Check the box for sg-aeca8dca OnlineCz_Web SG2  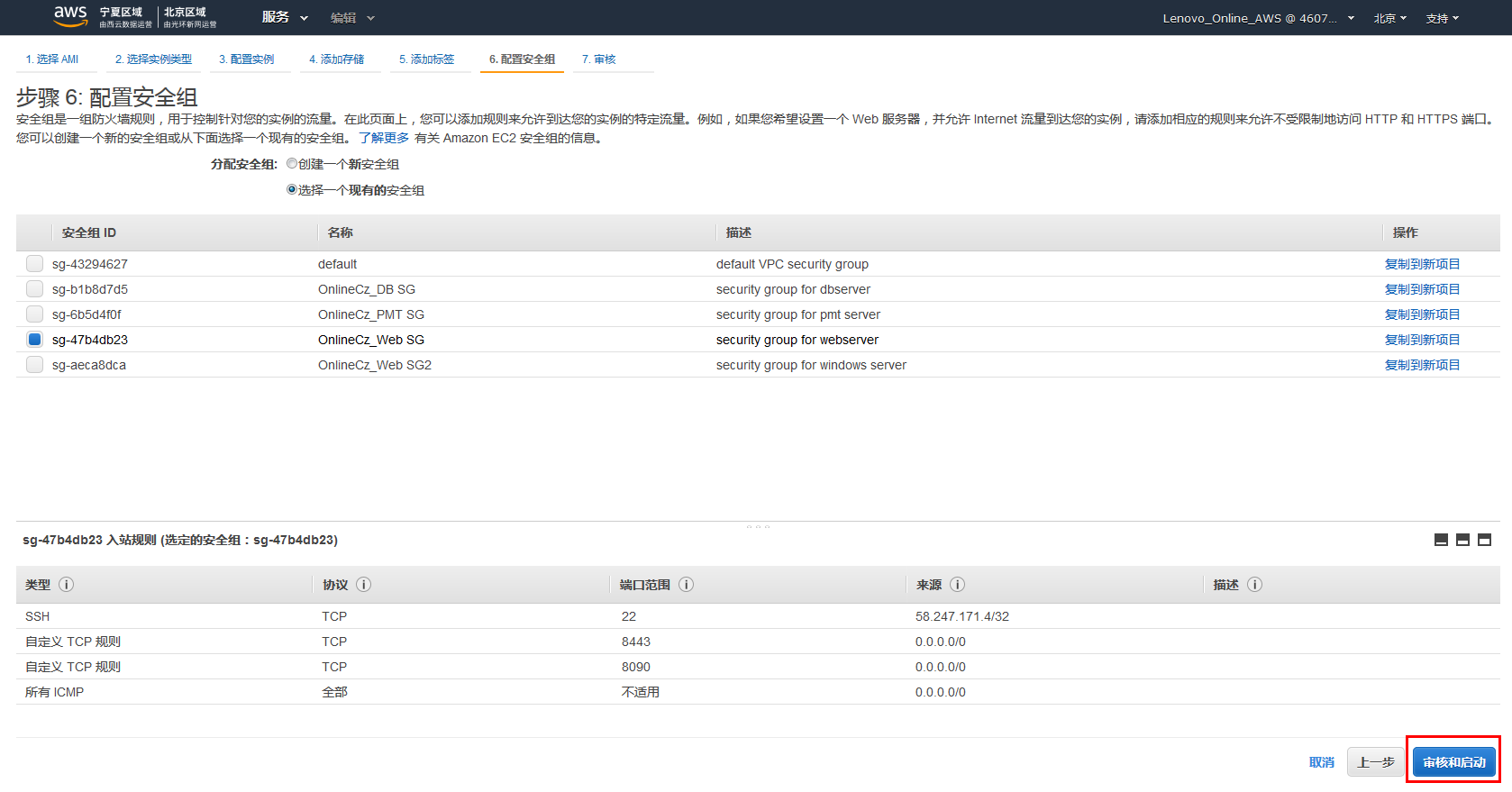pyautogui.click(x=34, y=365)
